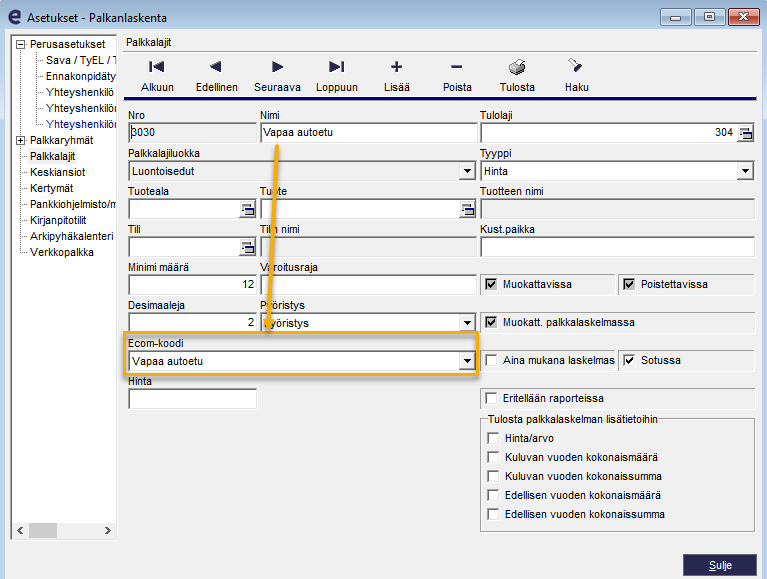Click the tree's horizontal scrollbar thumb
The image size is (767, 579).
pyautogui.click(x=43, y=531)
